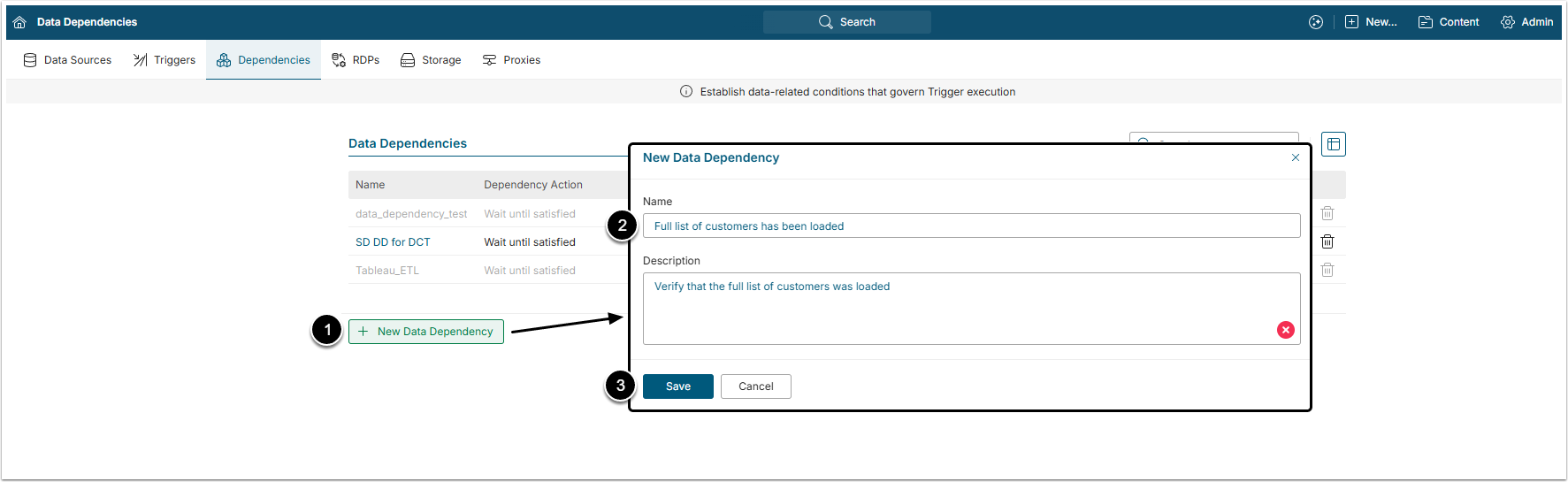Viewport: 1568px width, 482px height.
Task: Open the Admin gear menu
Action: tap(1526, 22)
